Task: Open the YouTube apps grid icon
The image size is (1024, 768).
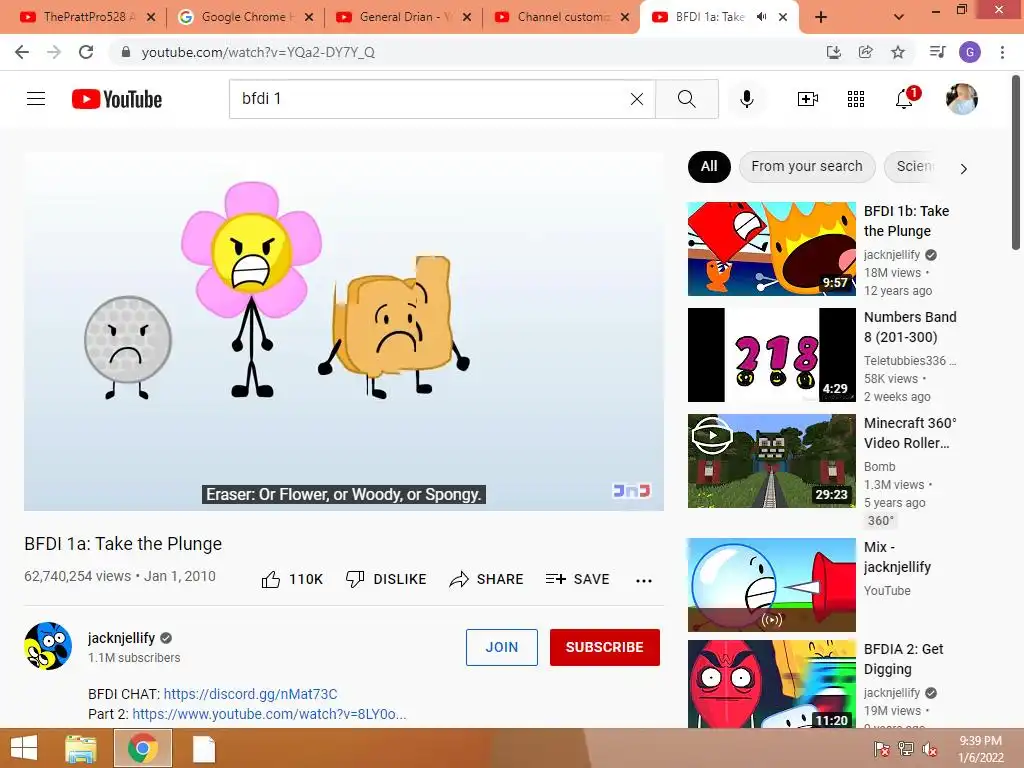Action: click(x=856, y=99)
